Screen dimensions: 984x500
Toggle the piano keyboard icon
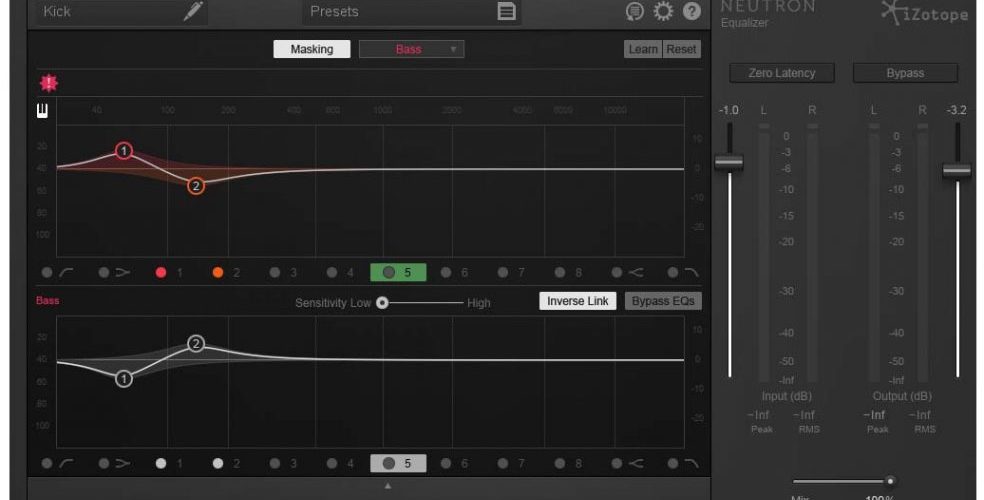42,111
